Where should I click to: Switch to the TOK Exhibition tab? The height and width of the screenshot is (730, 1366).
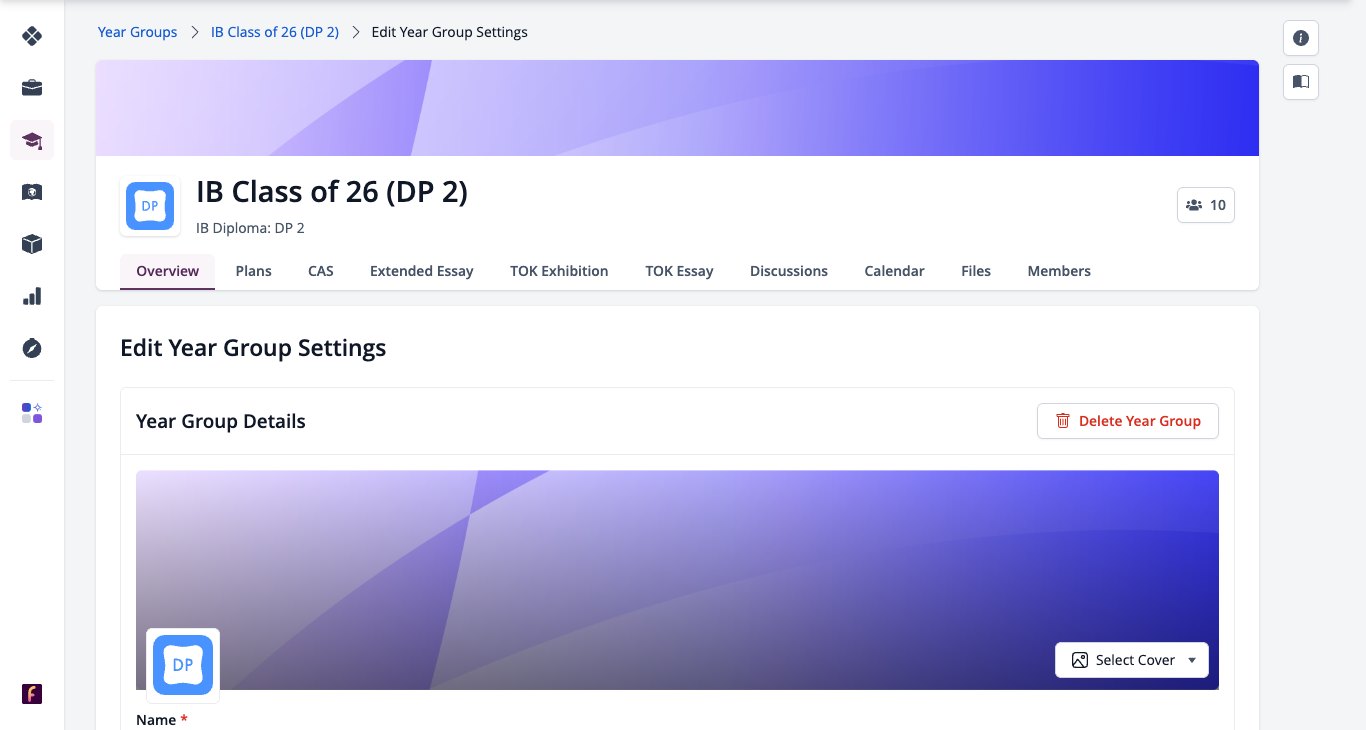coord(559,271)
